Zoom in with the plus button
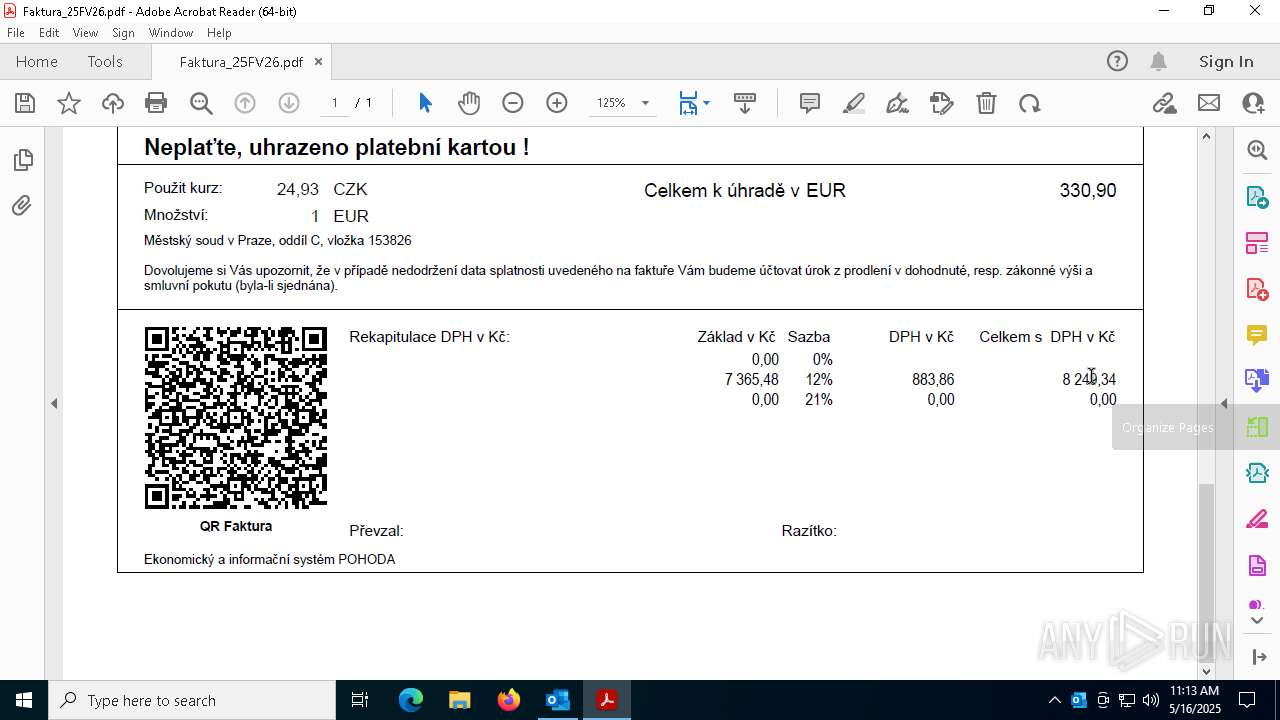Image resolution: width=1280 pixels, height=720 pixels. [x=557, y=103]
